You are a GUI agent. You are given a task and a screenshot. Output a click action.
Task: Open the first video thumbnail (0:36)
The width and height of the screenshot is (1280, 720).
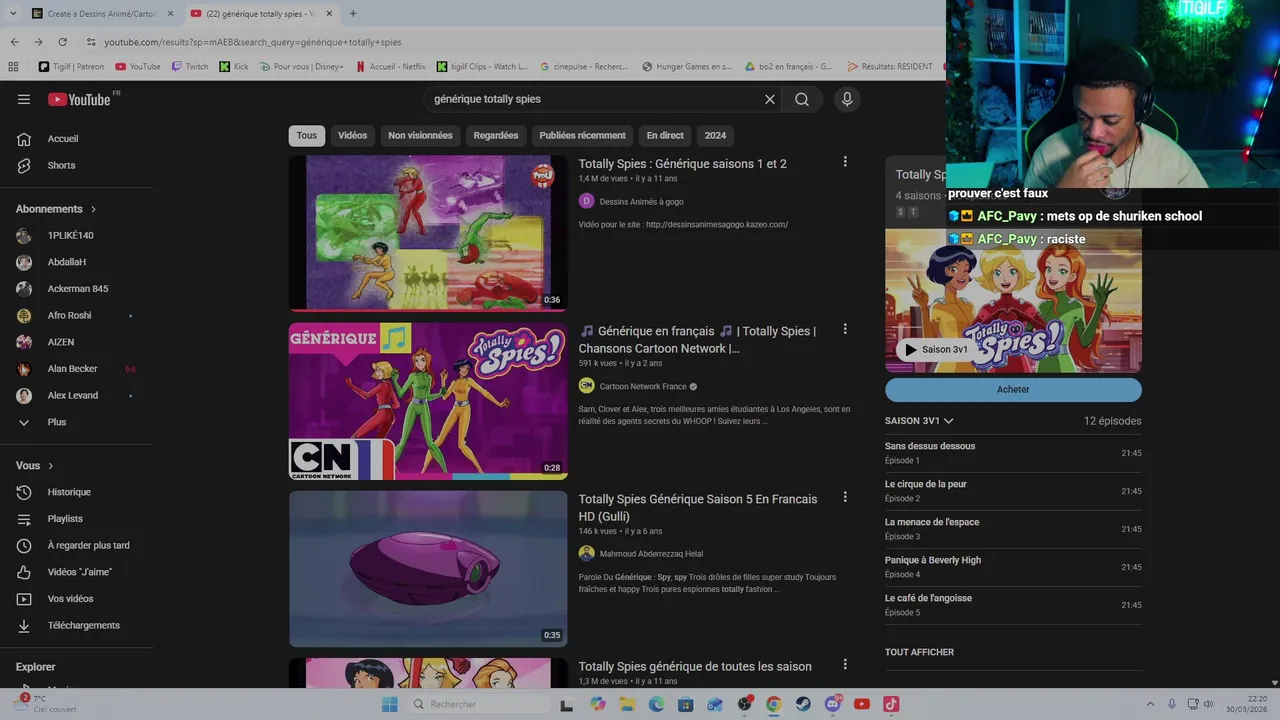click(428, 232)
